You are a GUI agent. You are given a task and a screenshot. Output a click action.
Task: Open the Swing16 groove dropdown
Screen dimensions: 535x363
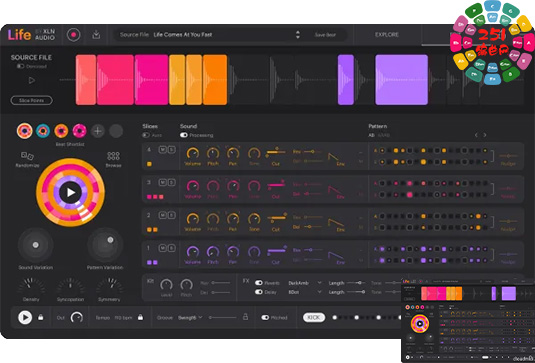pyautogui.click(x=190, y=317)
